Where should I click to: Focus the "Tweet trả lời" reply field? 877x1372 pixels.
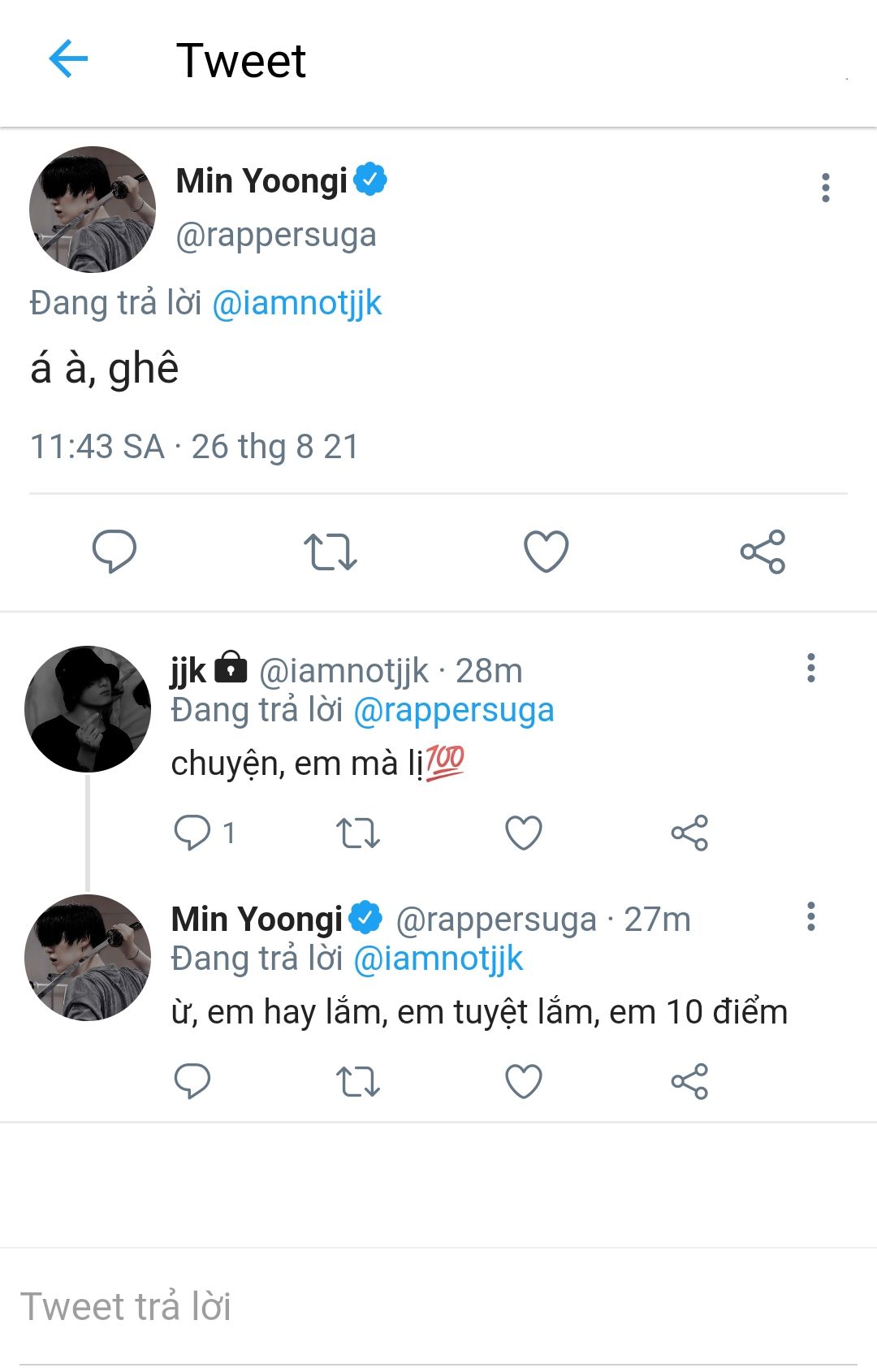pos(438,1307)
